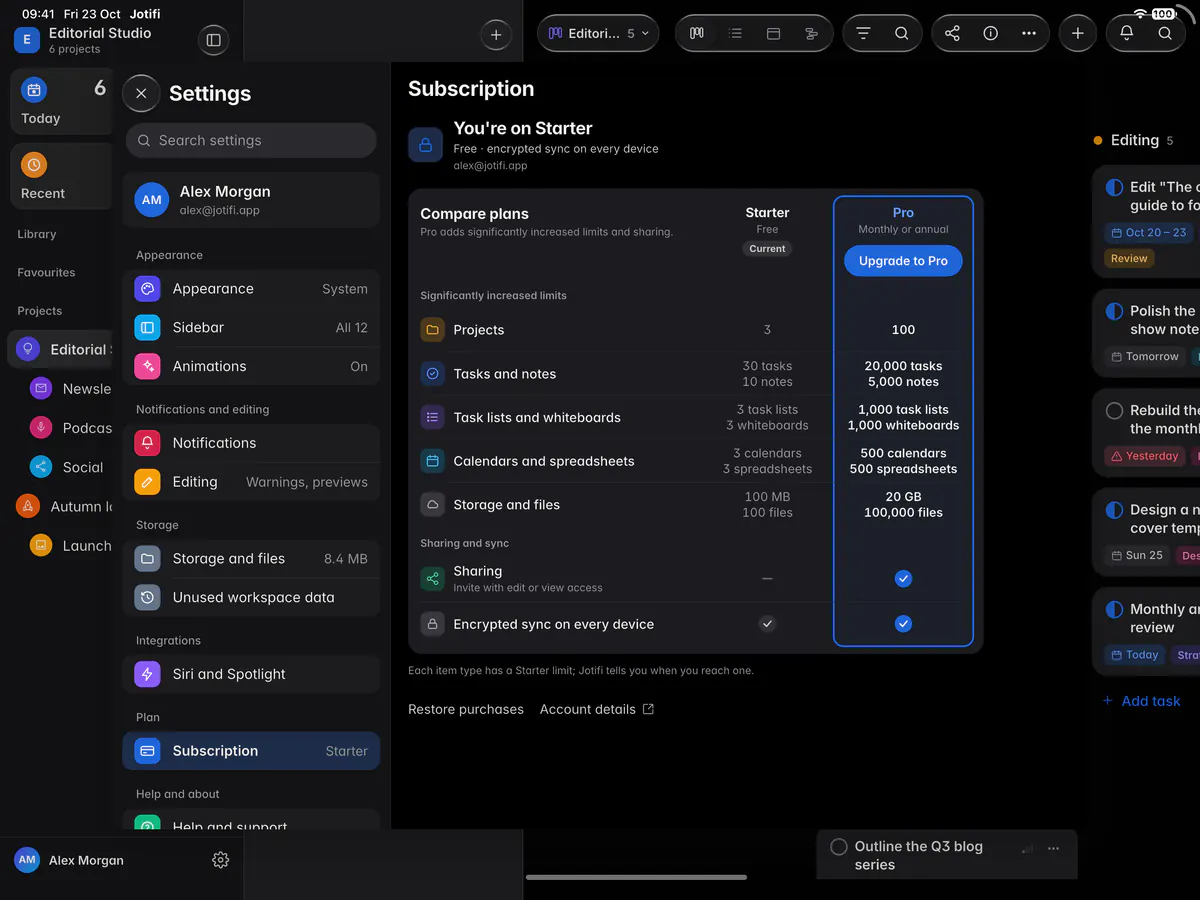This screenshot has height=900, width=1200.
Task: Click the Oct 20 – 23 date chip
Action: 1148,232
